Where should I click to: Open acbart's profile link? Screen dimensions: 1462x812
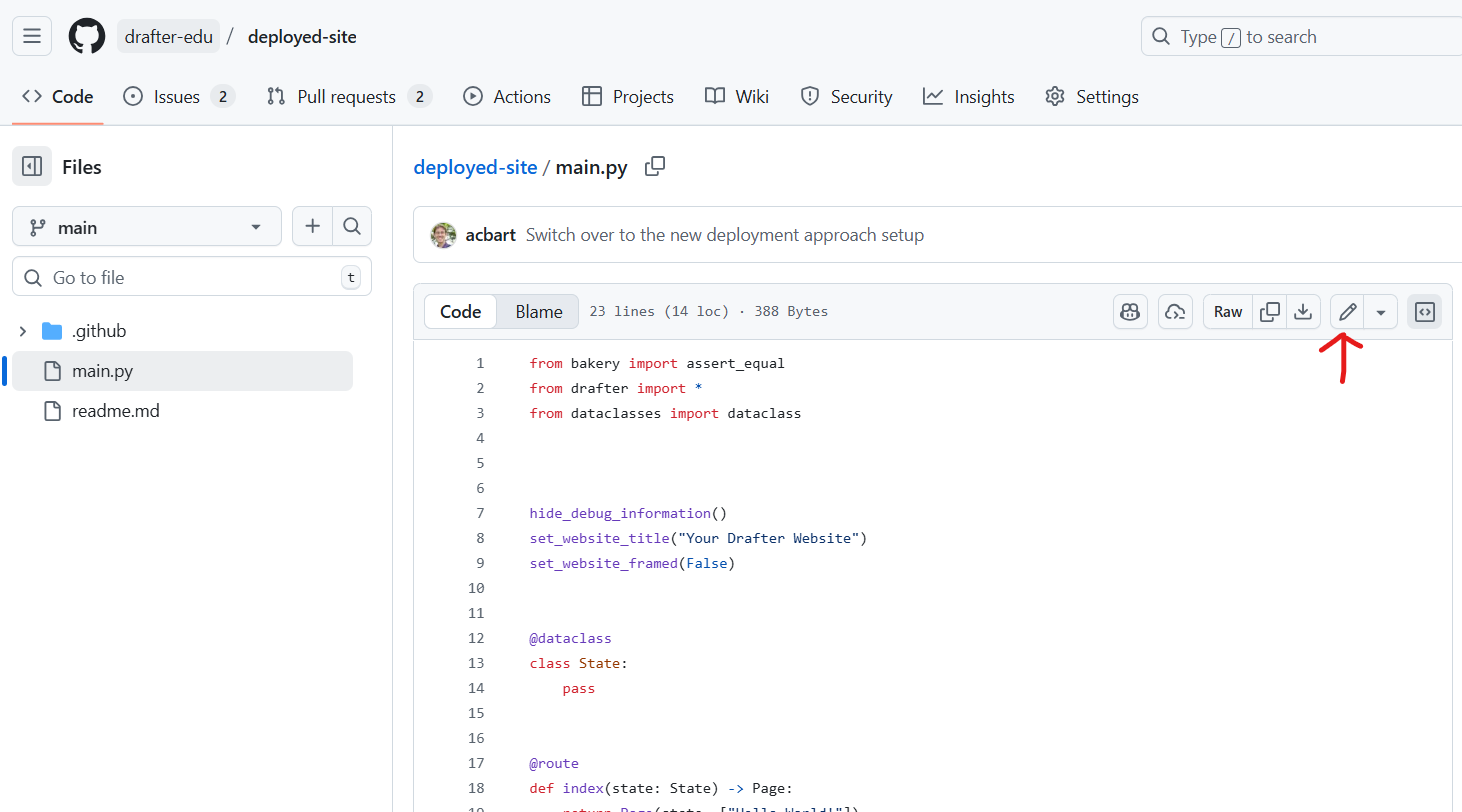[490, 235]
